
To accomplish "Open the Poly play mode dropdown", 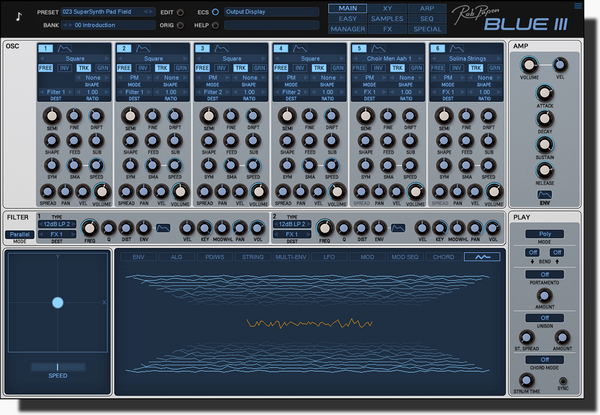I will pyautogui.click(x=543, y=233).
